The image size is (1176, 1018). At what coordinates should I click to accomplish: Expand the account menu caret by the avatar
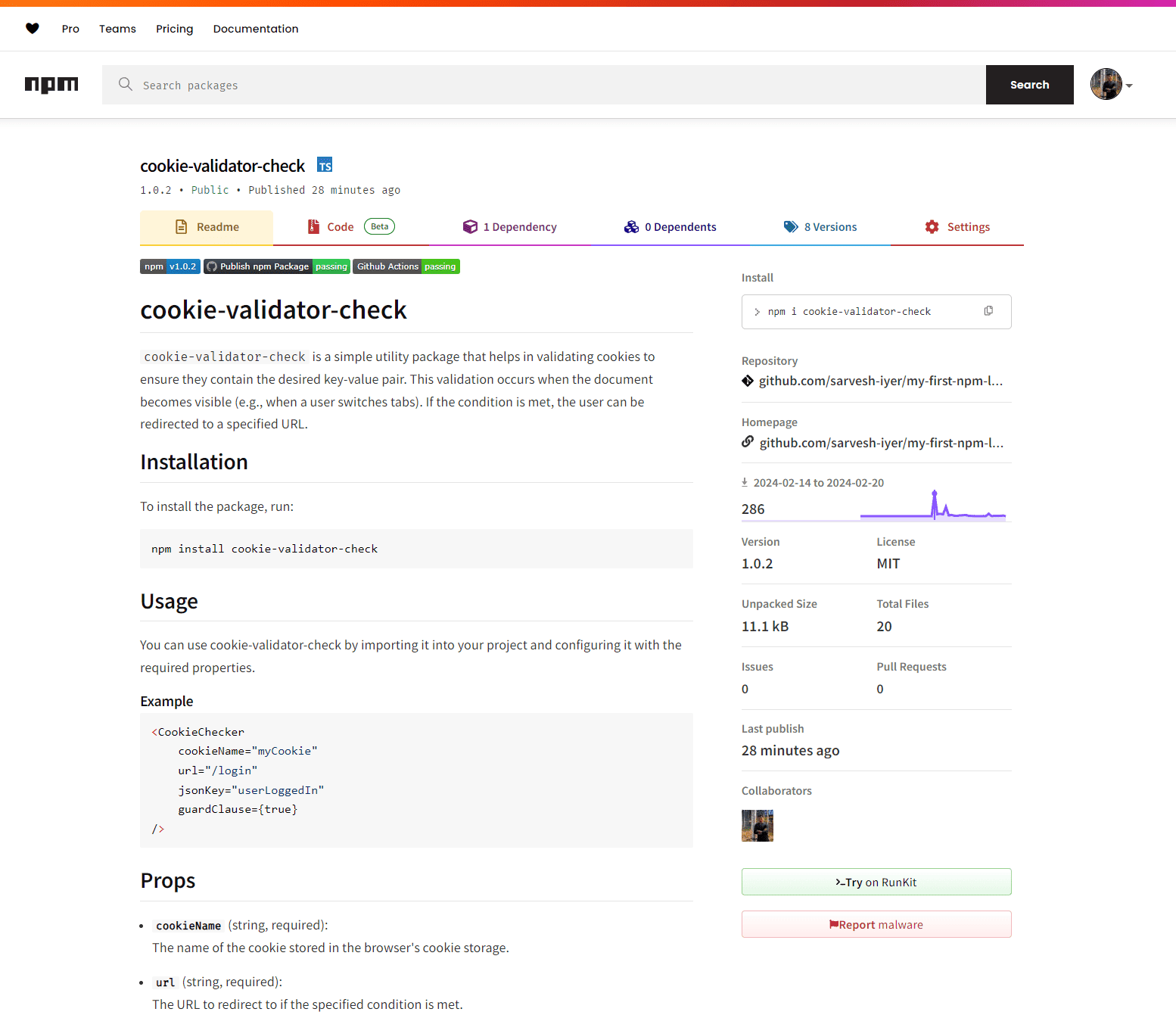point(1129,86)
